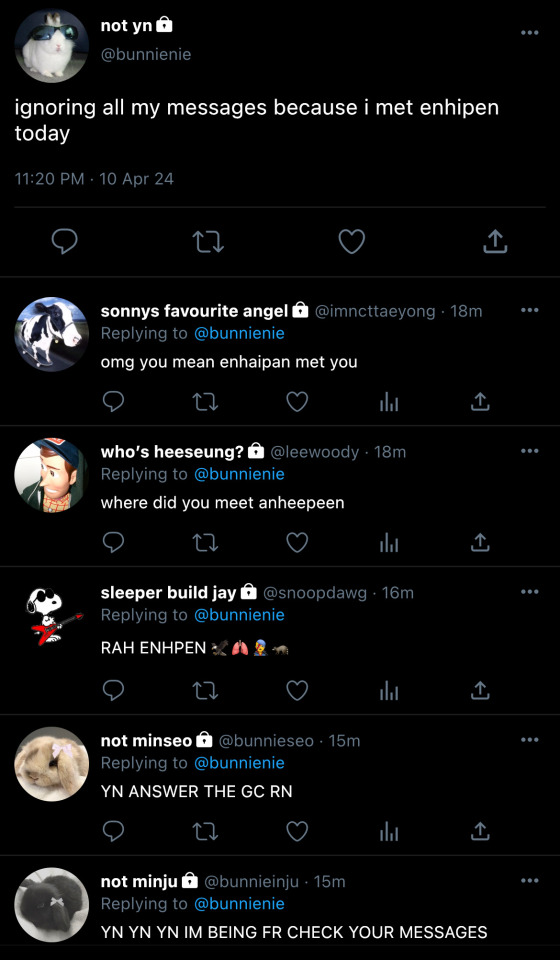Retweet the "where did you meet anheepeen" reply

tap(205, 542)
